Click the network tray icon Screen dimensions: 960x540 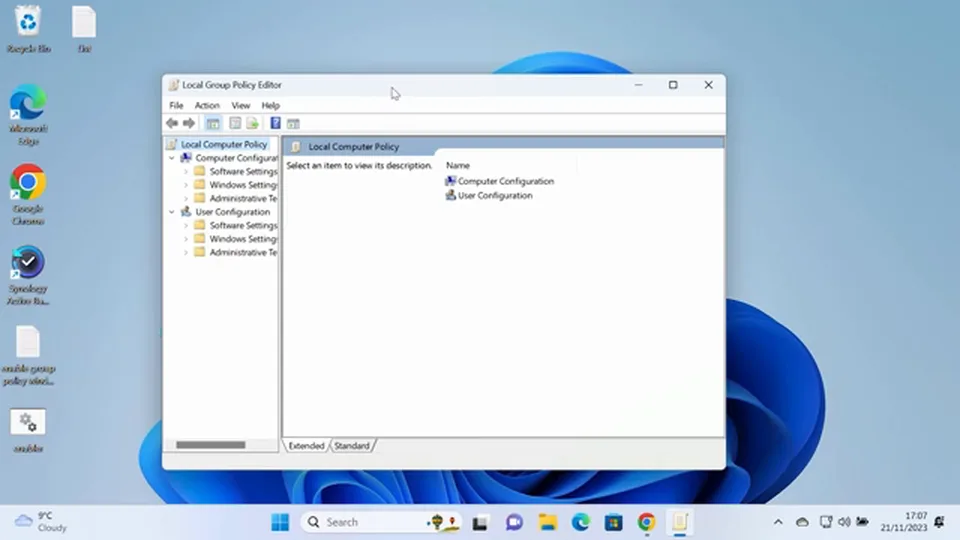(x=826, y=522)
